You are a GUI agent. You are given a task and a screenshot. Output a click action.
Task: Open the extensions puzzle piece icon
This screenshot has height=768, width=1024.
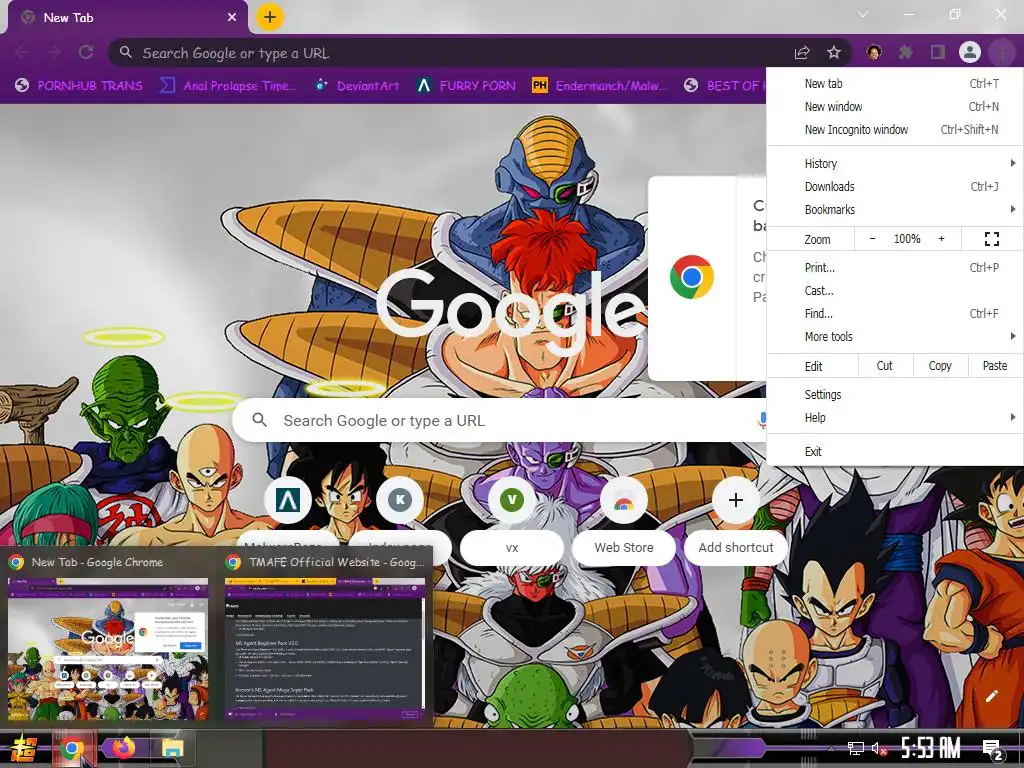click(x=906, y=52)
